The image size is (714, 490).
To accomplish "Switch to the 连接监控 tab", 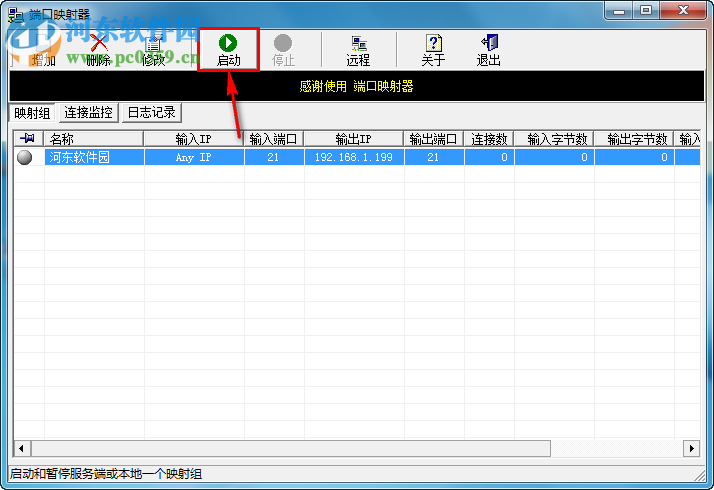I will (88, 112).
